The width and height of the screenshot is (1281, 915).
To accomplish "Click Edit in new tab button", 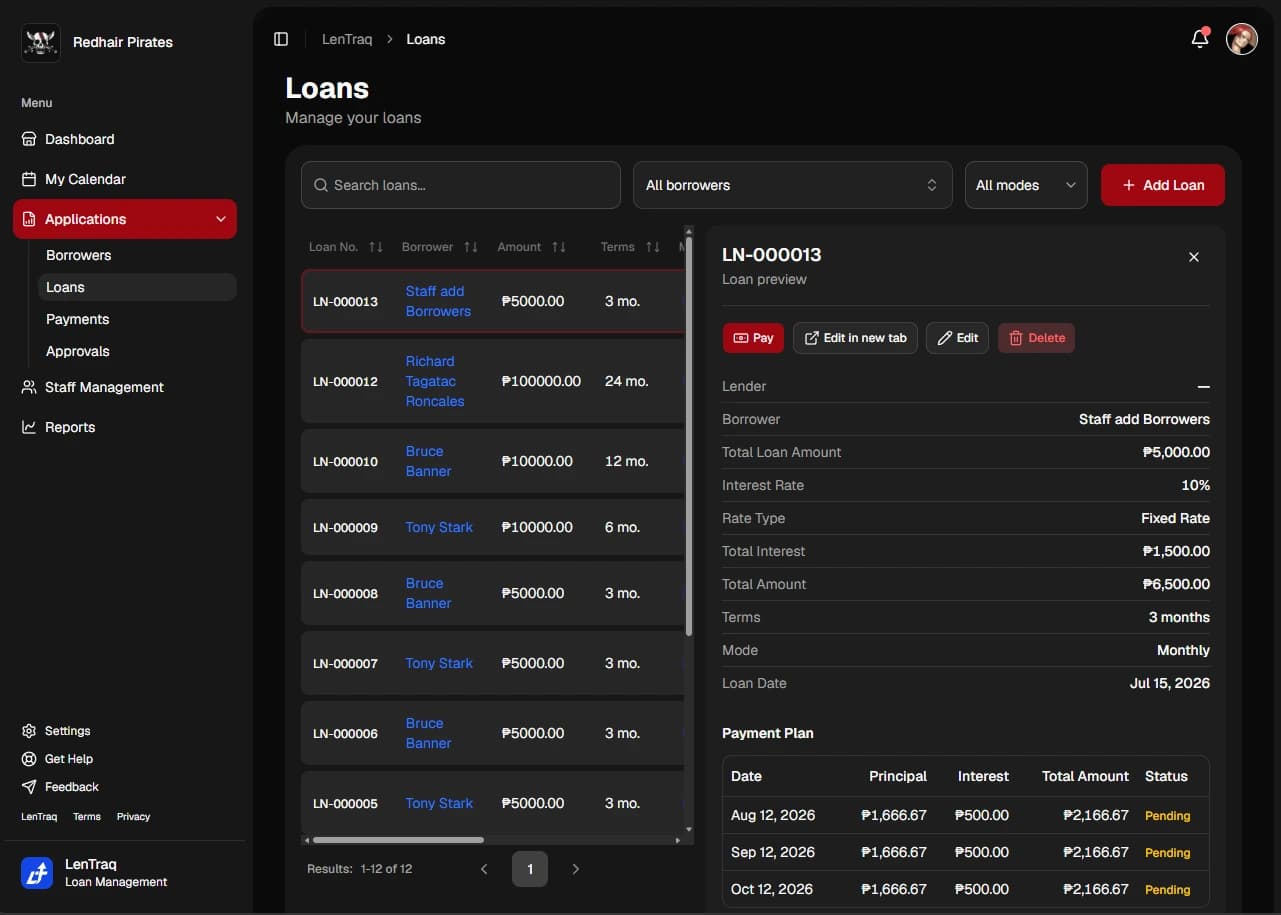I will tap(855, 338).
